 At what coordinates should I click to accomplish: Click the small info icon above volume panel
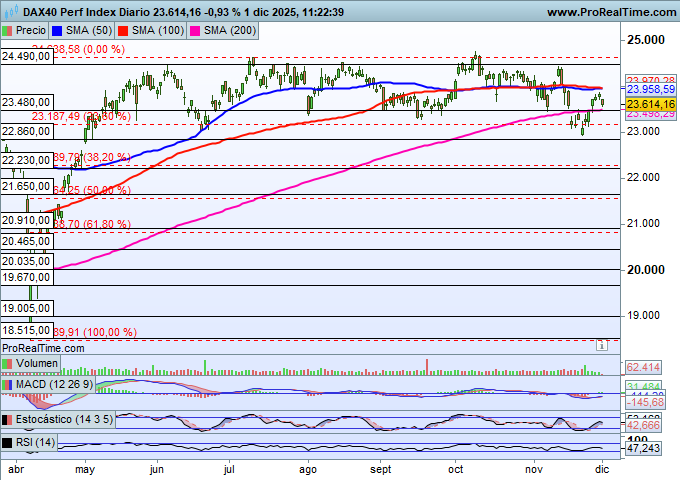coord(601,346)
